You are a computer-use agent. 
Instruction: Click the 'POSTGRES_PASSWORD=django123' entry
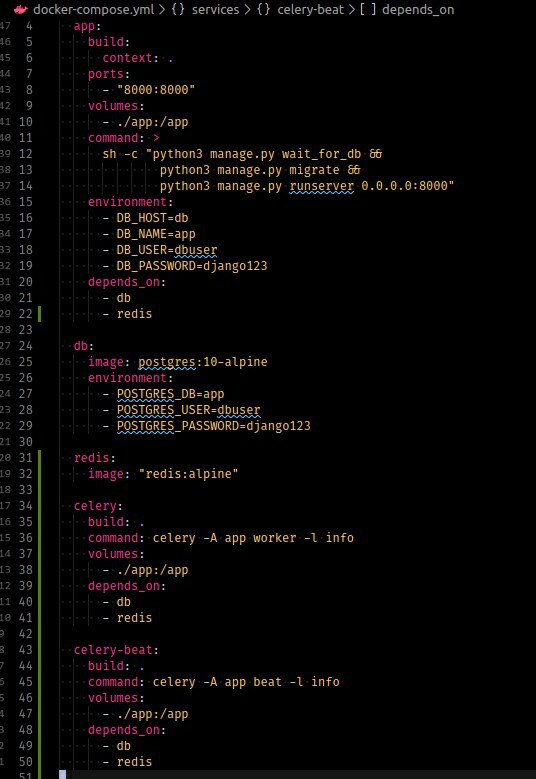[214, 425]
